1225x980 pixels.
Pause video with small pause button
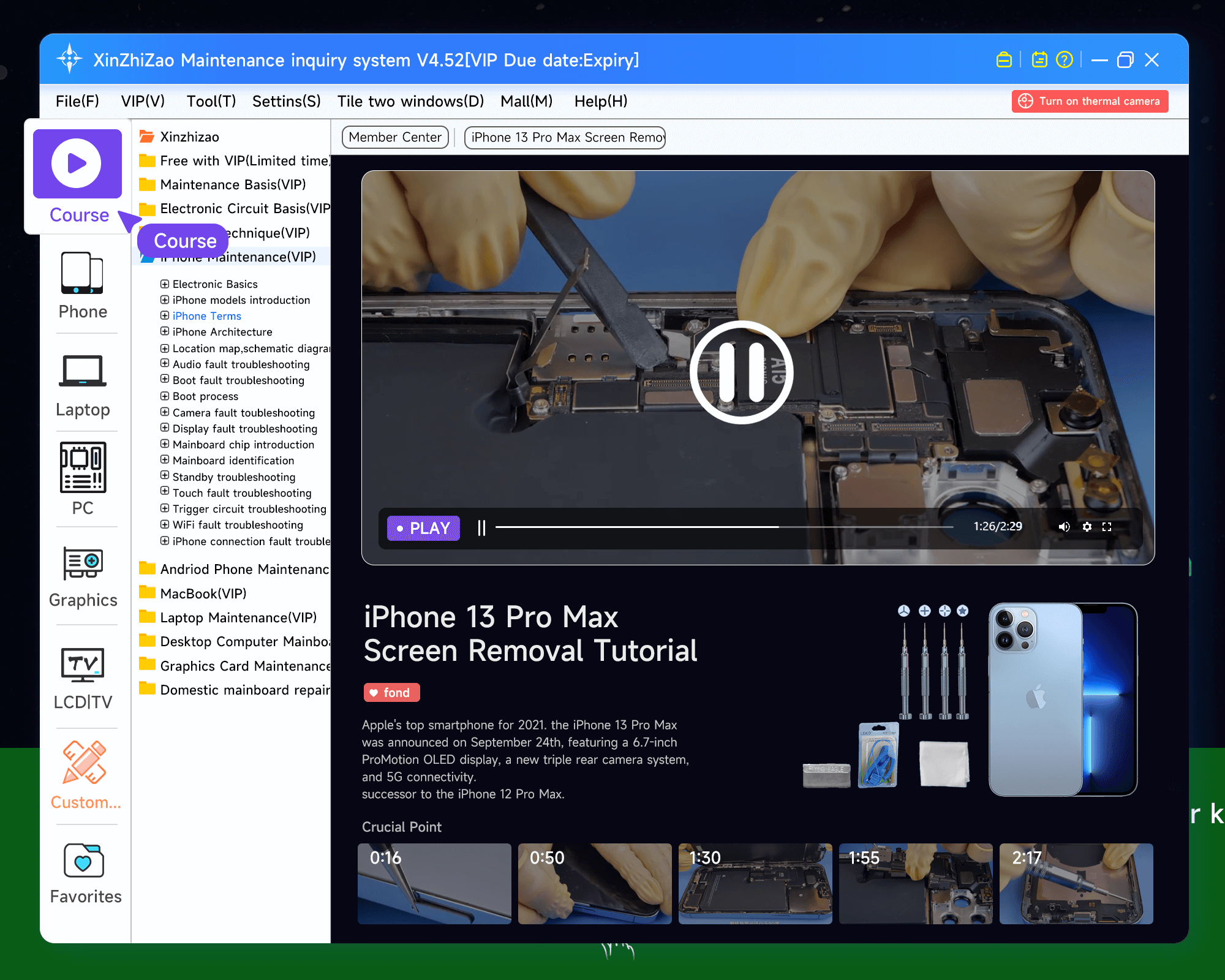tap(481, 527)
